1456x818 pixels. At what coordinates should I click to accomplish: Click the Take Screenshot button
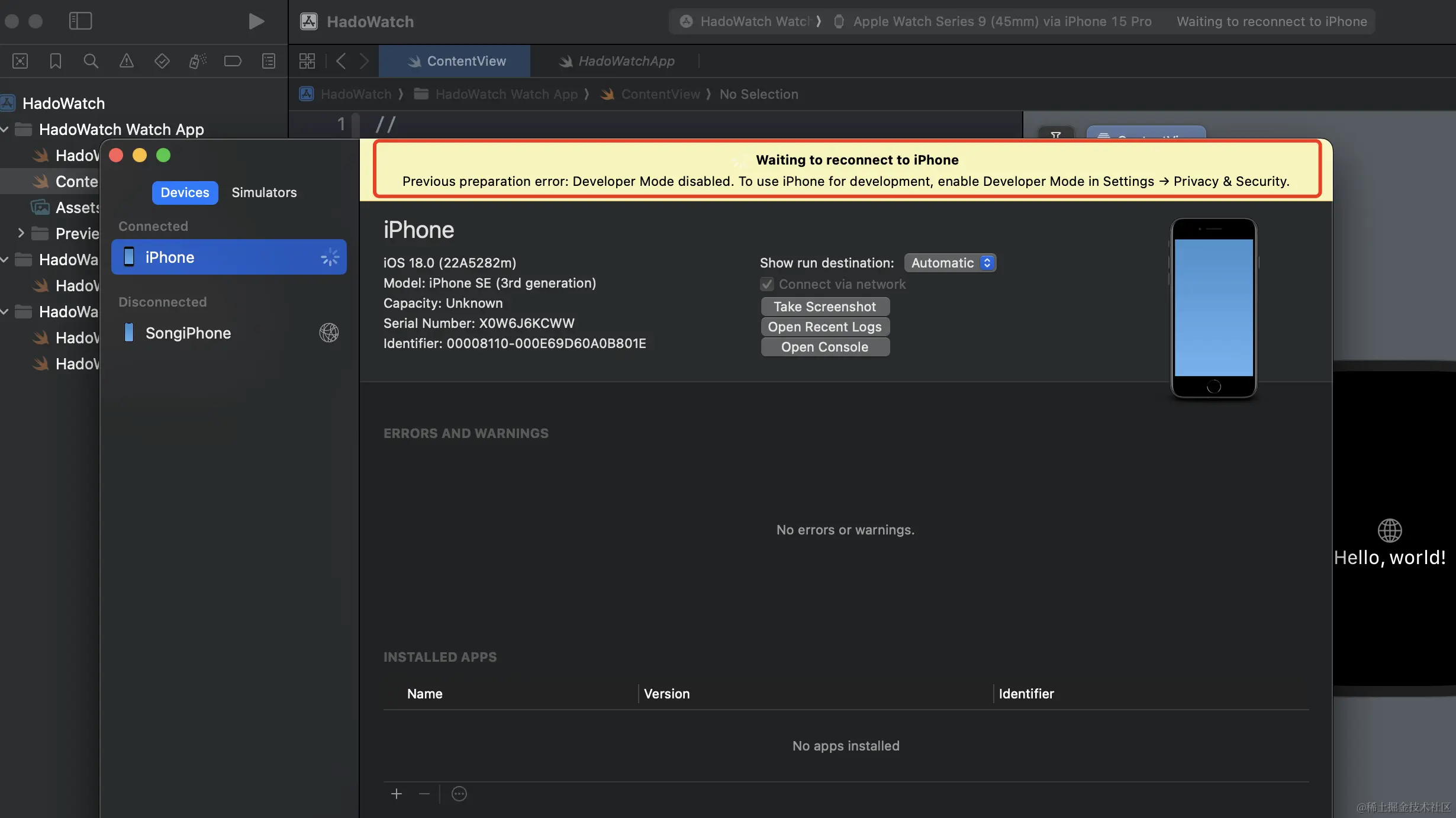824,307
